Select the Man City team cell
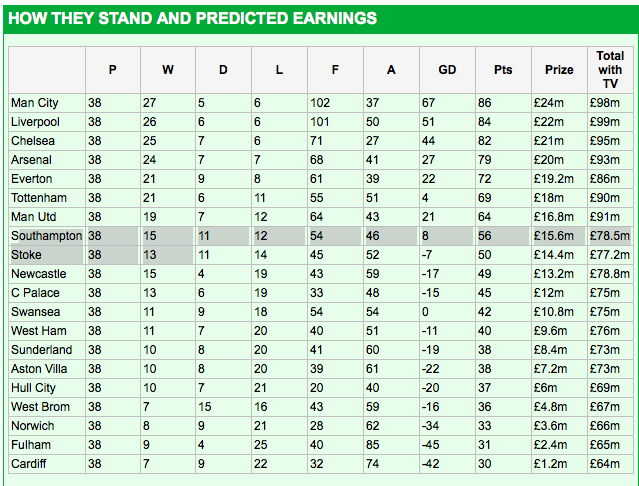The height and width of the screenshot is (486, 639). [x=47, y=103]
